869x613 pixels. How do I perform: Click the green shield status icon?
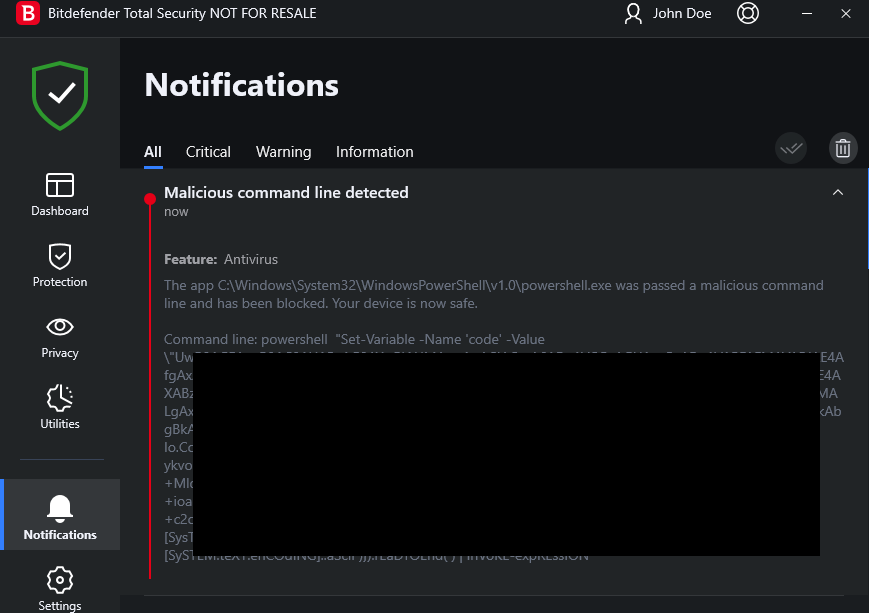click(x=61, y=94)
